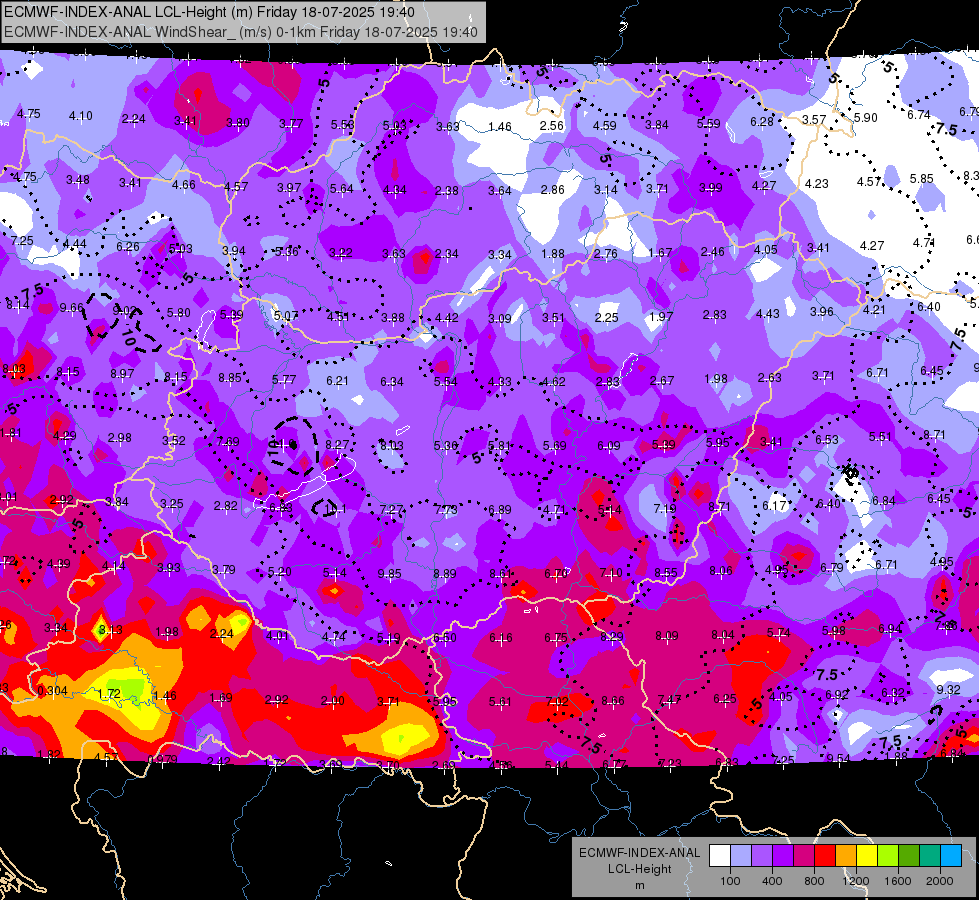Click the white LCL-Height legend swatch
Image resolution: width=979 pixels, height=900 pixels.
click(x=720, y=856)
